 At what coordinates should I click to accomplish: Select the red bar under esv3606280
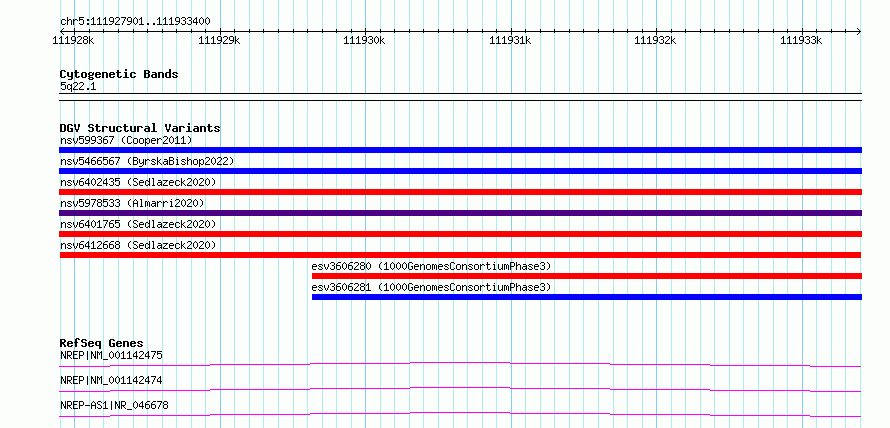click(587, 276)
